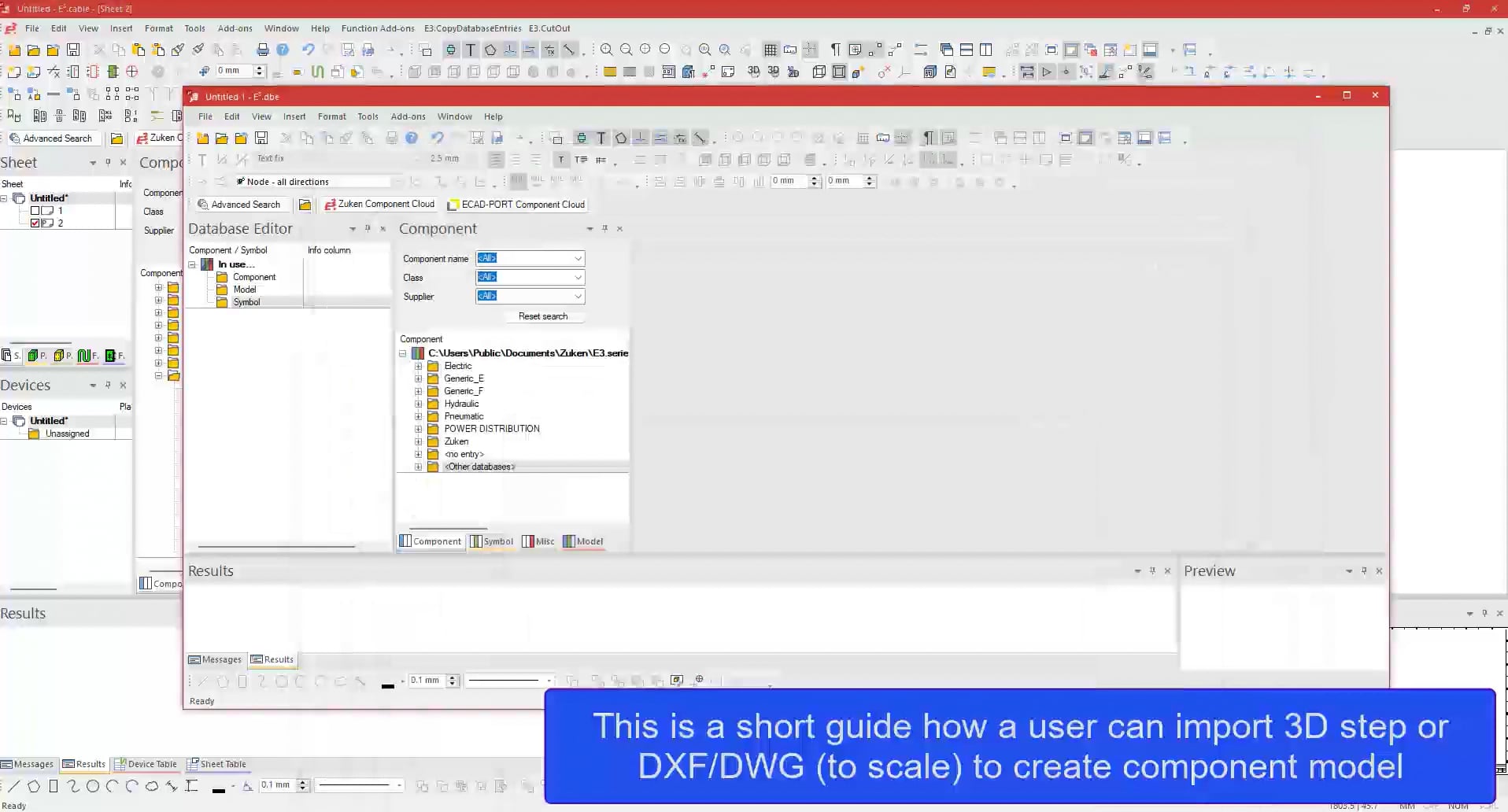Image resolution: width=1508 pixels, height=812 pixels.
Task: Click the Undo arrow in the E3.cable toolbar
Action: [x=308, y=50]
